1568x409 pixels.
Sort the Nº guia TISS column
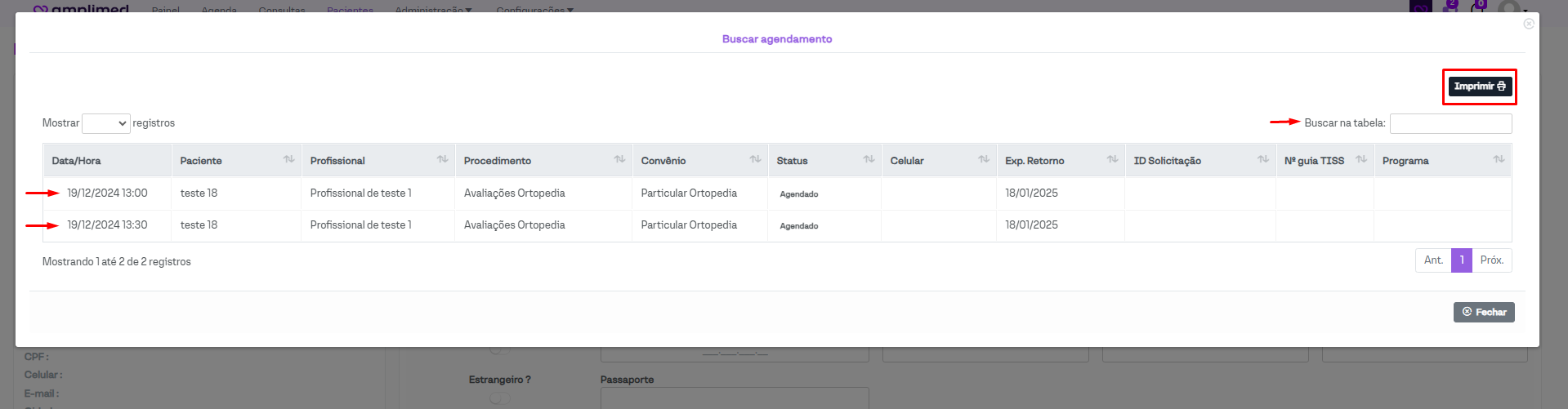pos(1361,160)
